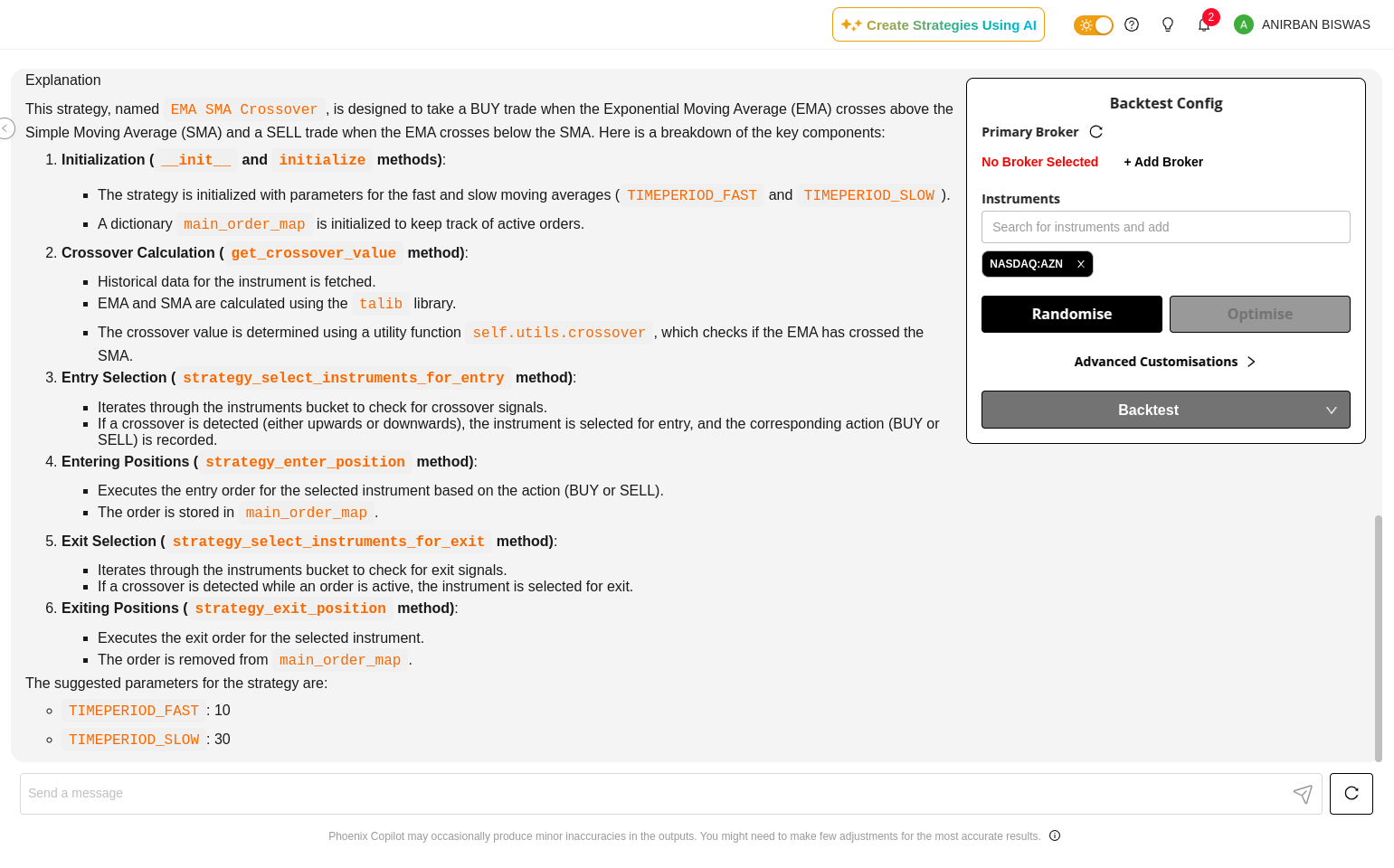The height and width of the screenshot is (868, 1394).
Task: Focus the instruments search field
Action: [1165, 227]
